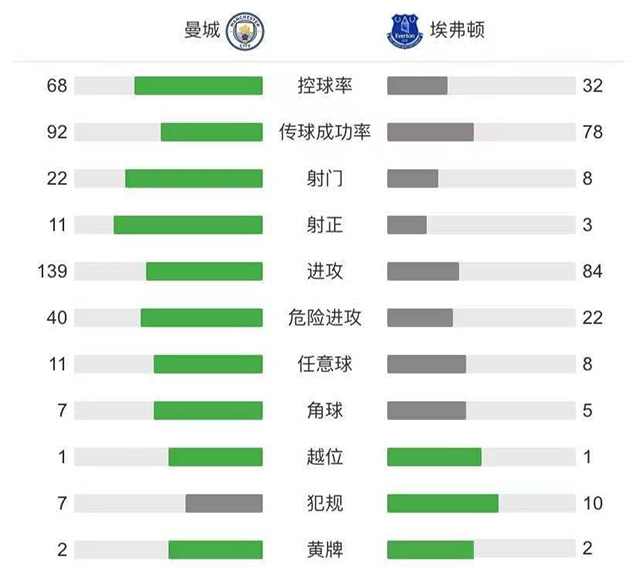
Task: Click the 射门 shots label
Action: [x=325, y=178]
